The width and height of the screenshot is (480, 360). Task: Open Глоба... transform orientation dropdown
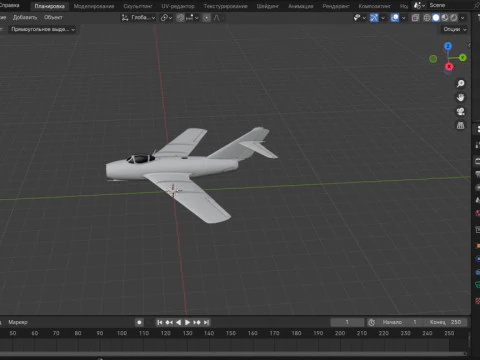coord(138,18)
